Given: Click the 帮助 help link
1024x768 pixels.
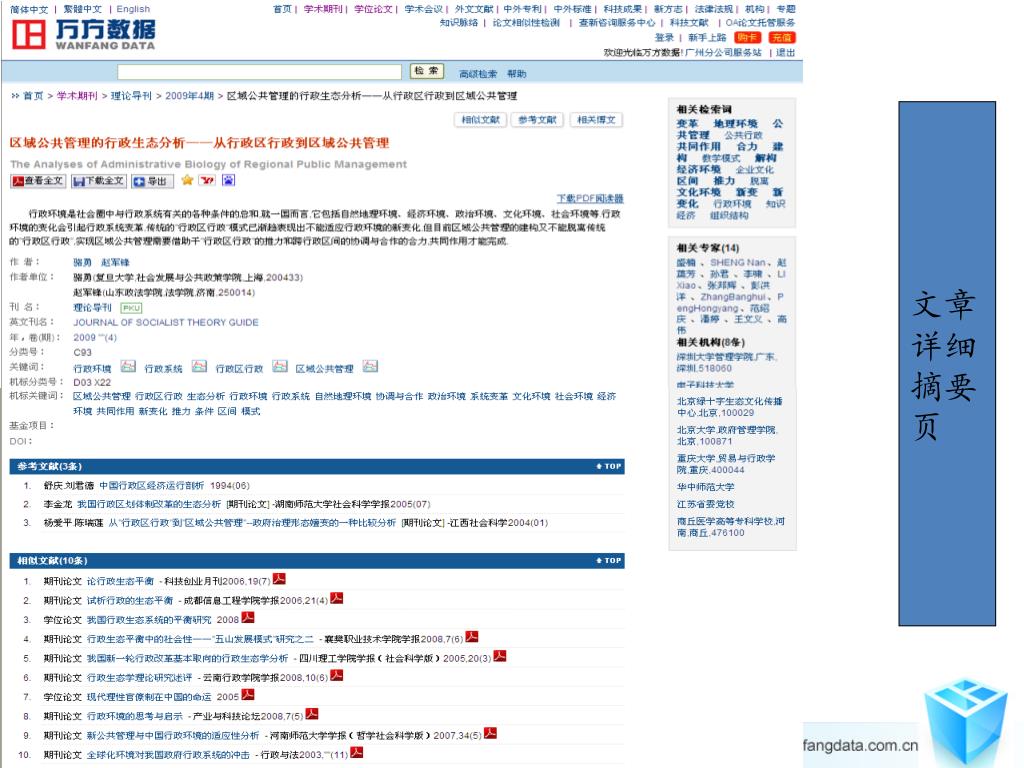Looking at the screenshot, I should click(517, 74).
